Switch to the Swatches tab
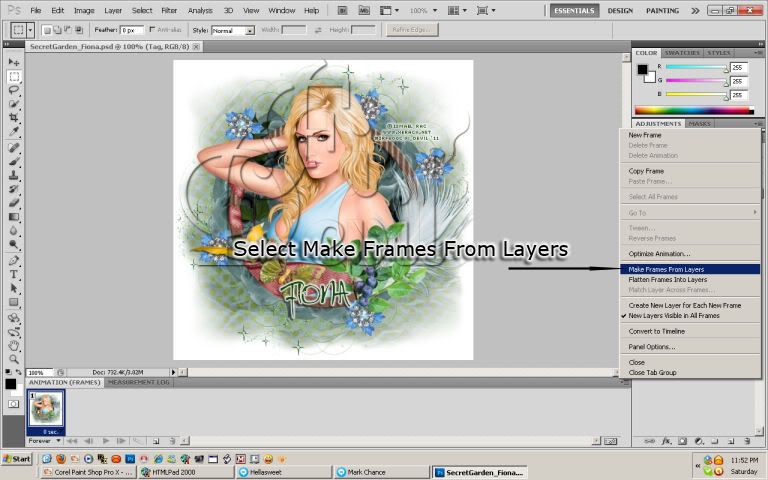Viewport: 768px width, 480px height. (x=682, y=52)
